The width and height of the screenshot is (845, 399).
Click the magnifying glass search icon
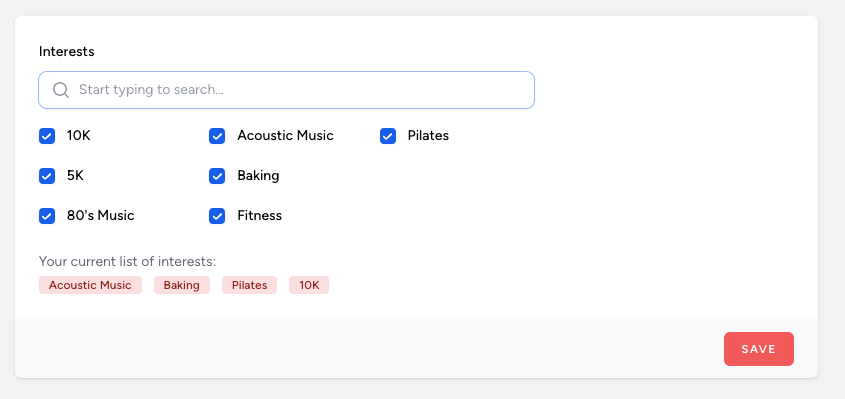[x=61, y=90]
